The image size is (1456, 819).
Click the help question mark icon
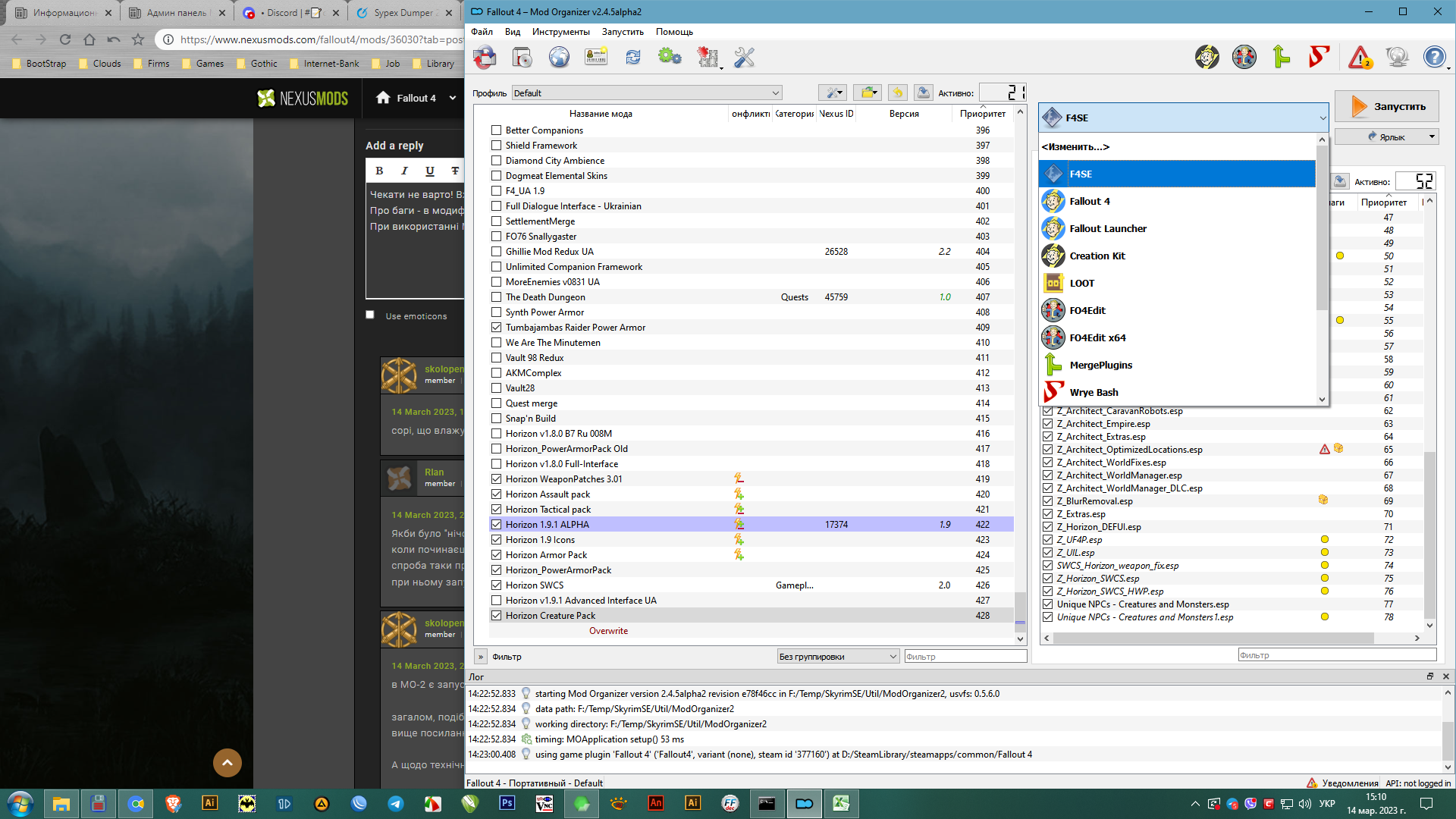click(x=1434, y=57)
